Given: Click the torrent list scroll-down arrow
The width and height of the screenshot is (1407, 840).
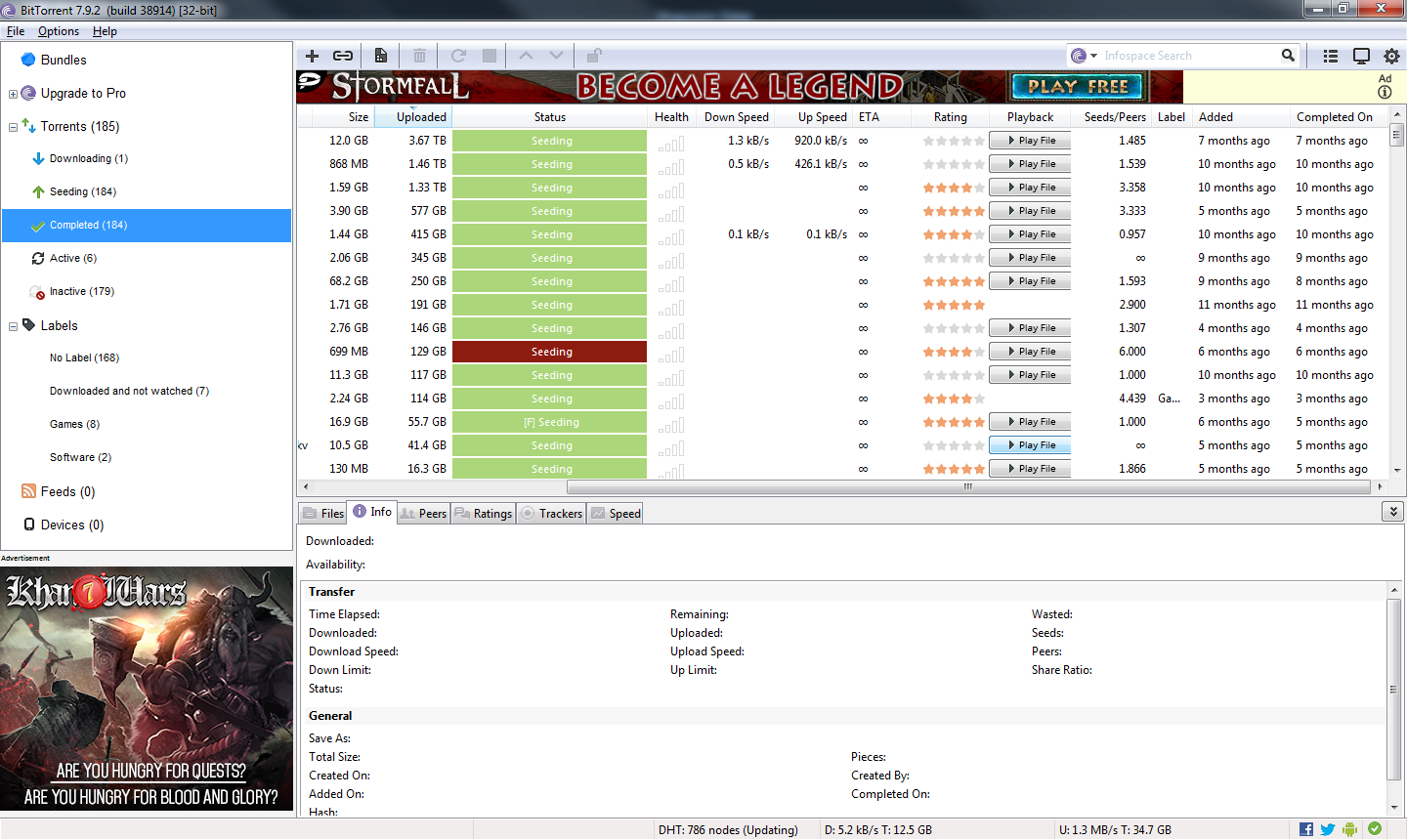Looking at the screenshot, I should point(1397,470).
